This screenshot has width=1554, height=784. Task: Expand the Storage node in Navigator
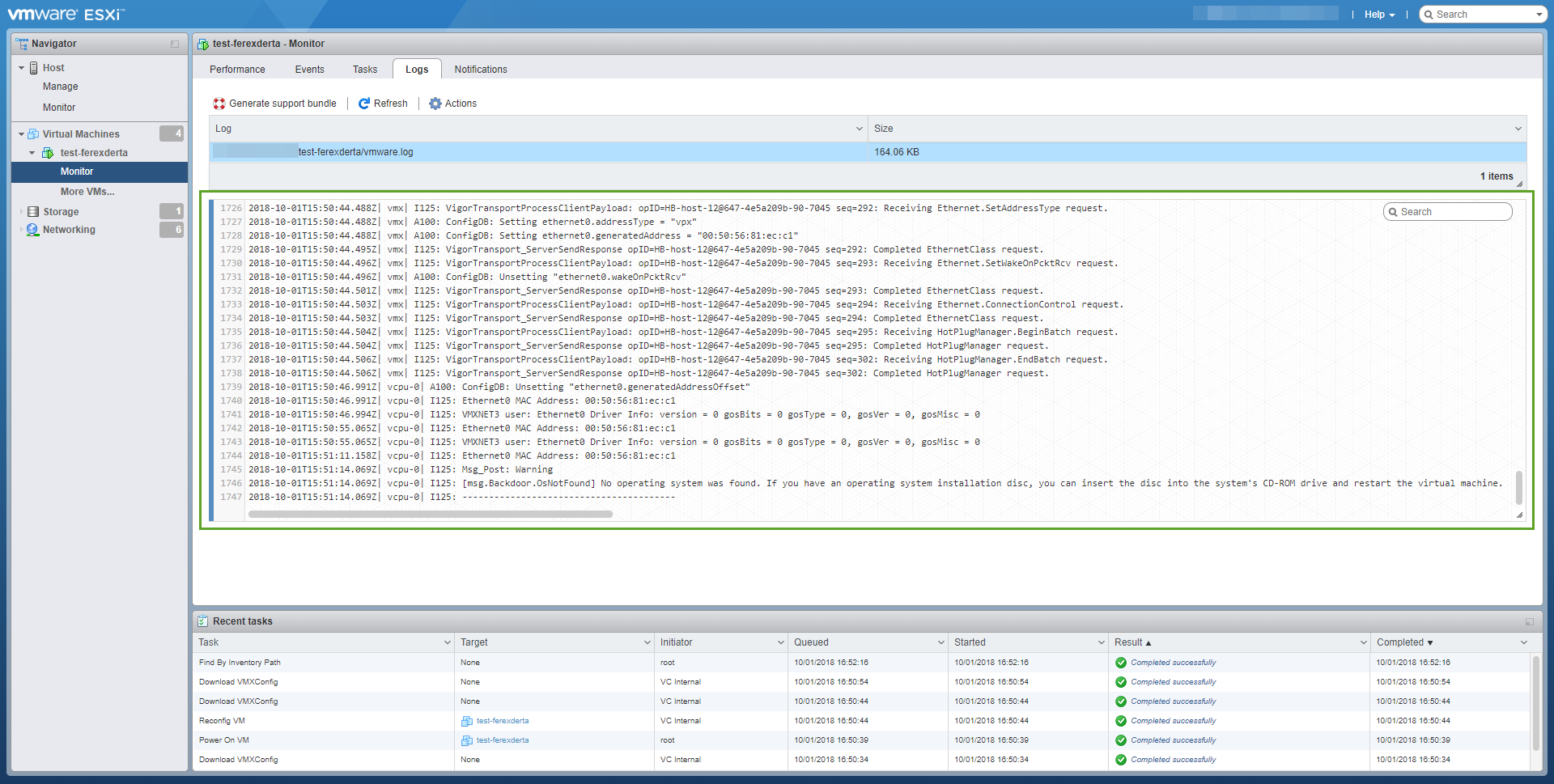tap(22, 211)
